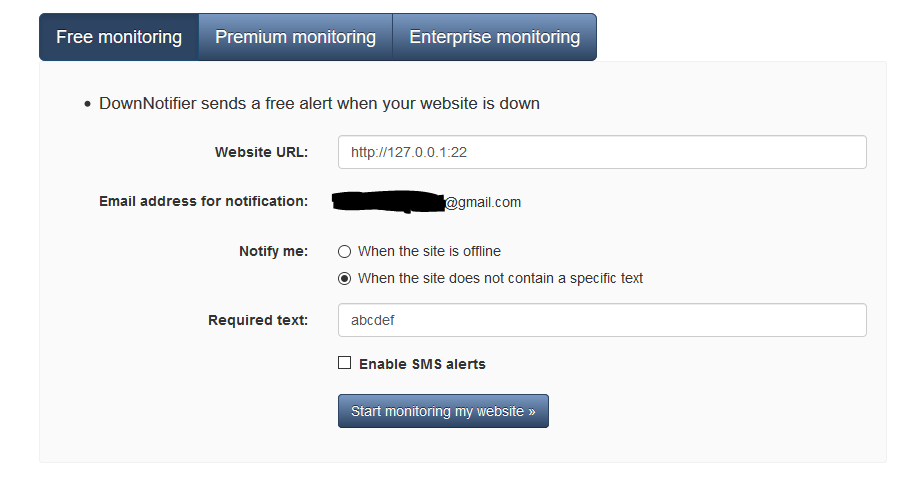The height and width of the screenshot is (480, 917).
Task: Focus the Required text input box
Action: 602,320
